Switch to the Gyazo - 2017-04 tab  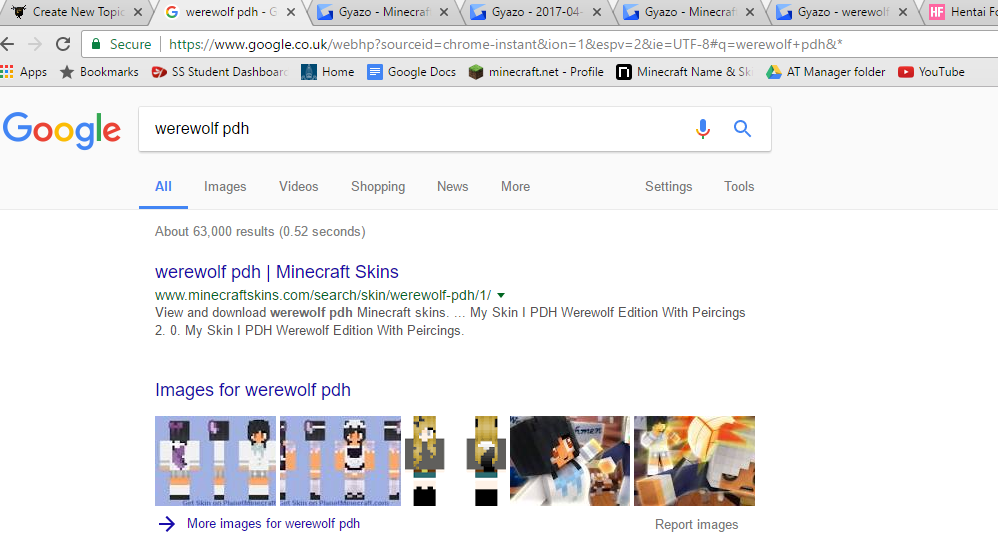click(x=537, y=12)
